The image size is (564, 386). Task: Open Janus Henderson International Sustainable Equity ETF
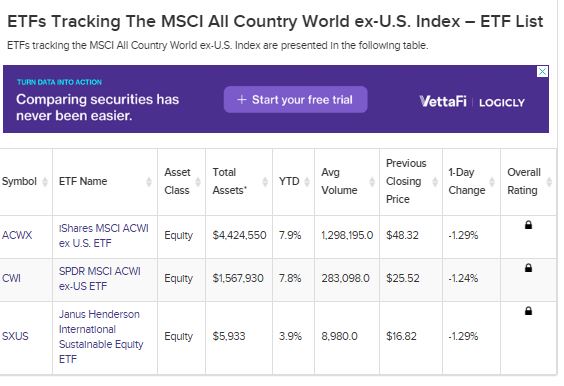coord(101,337)
